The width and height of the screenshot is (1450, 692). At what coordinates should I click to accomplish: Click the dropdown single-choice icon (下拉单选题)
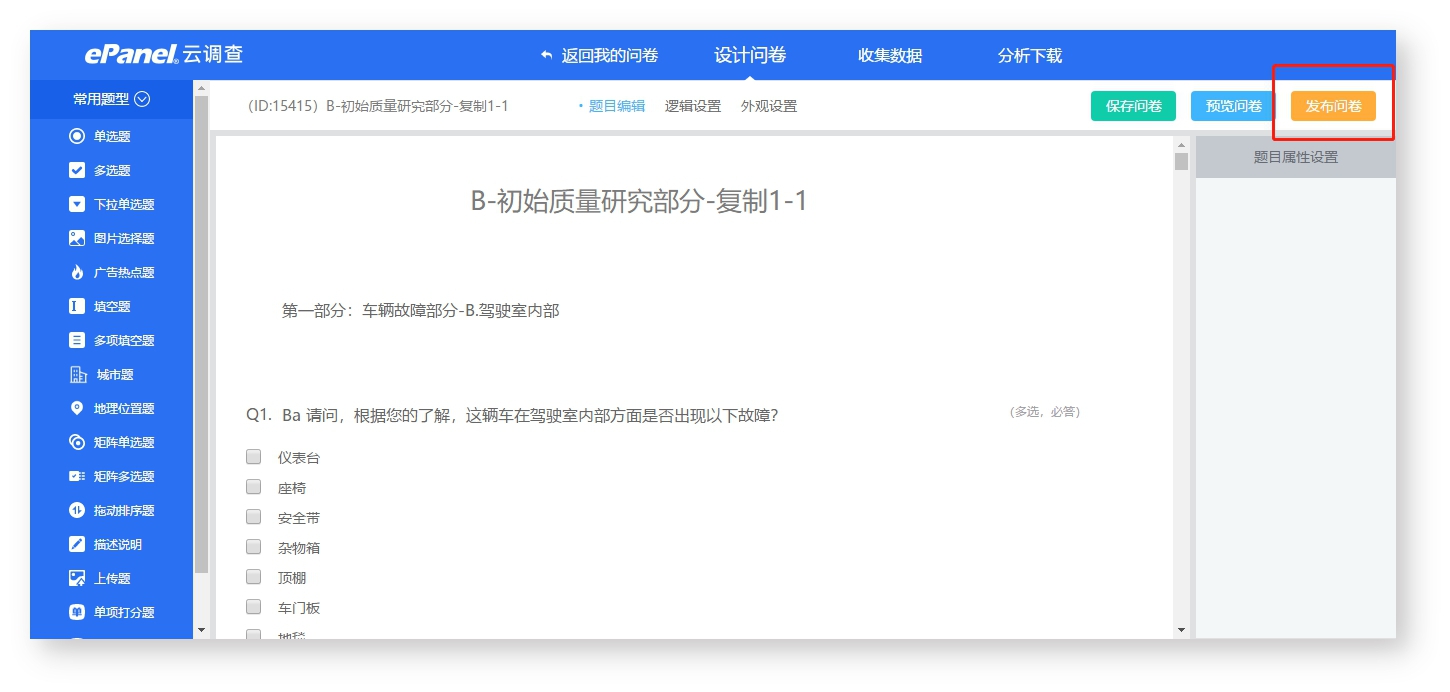point(77,204)
